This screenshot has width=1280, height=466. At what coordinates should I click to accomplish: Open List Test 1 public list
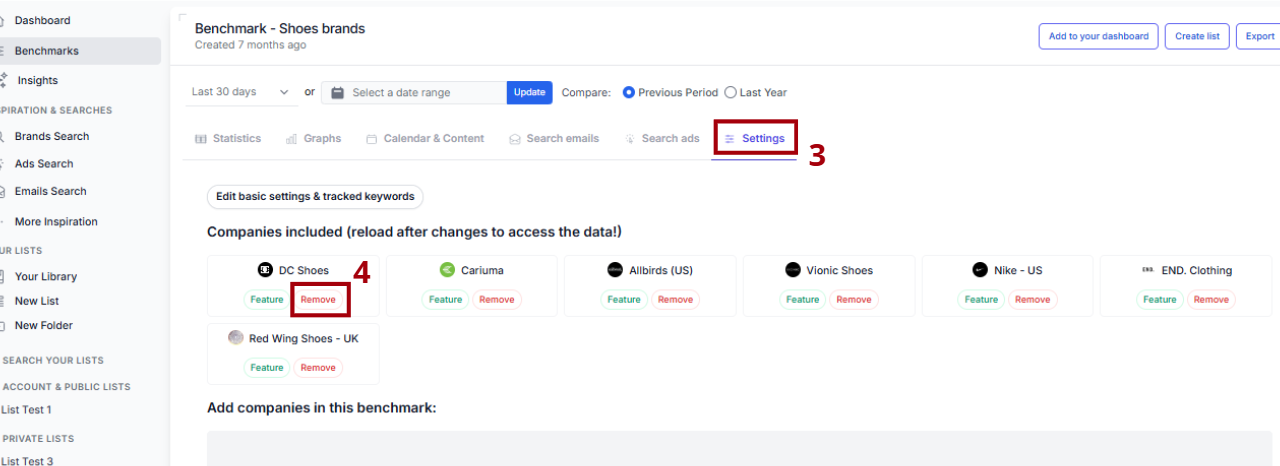(27, 409)
